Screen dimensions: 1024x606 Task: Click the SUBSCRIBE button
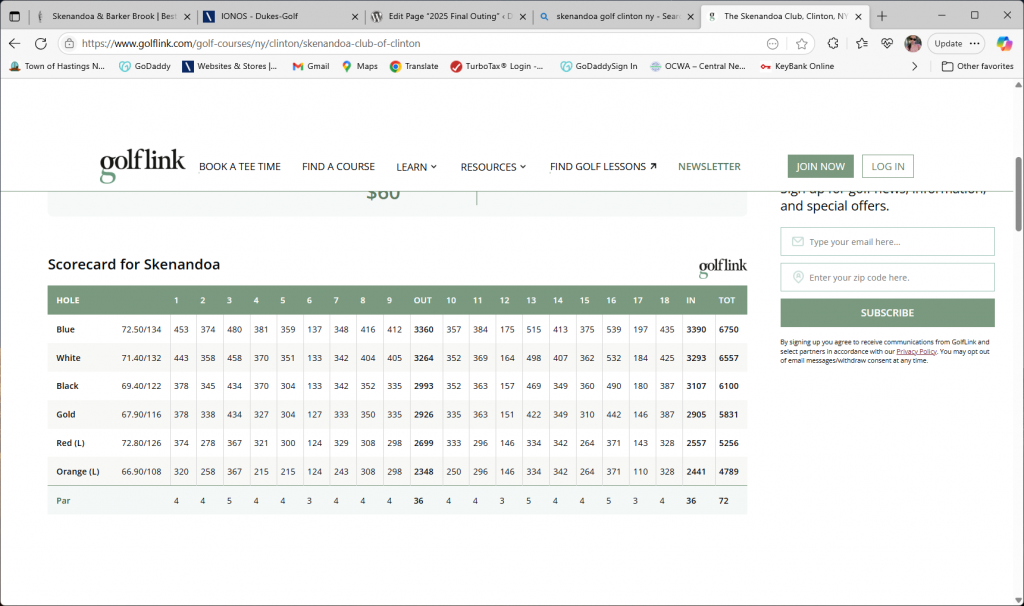(x=887, y=312)
